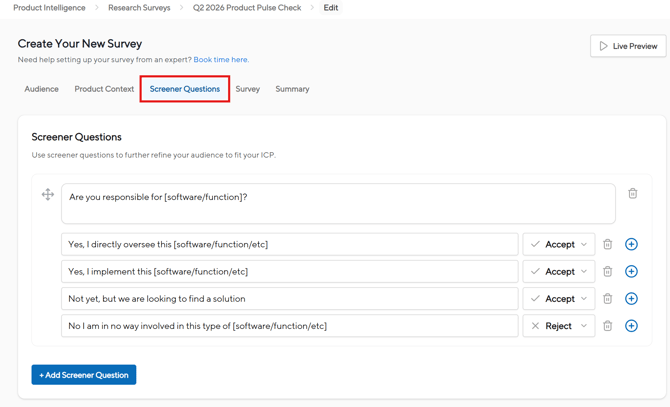This screenshot has width=670, height=407.
Task: Add answer after 'Yes, I implement this' row
Action: (631, 271)
